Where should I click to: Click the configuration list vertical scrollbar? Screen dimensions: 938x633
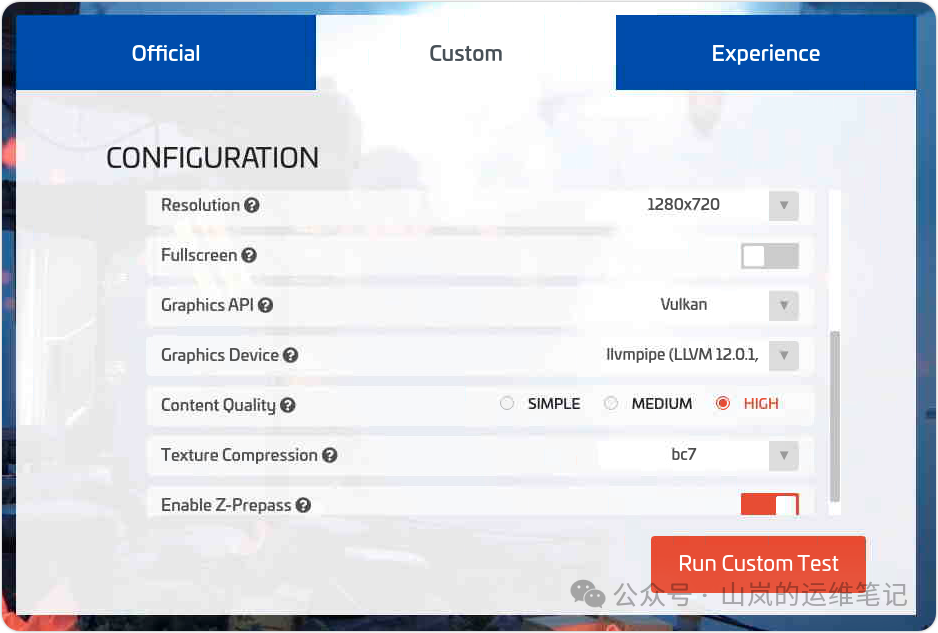pos(835,415)
